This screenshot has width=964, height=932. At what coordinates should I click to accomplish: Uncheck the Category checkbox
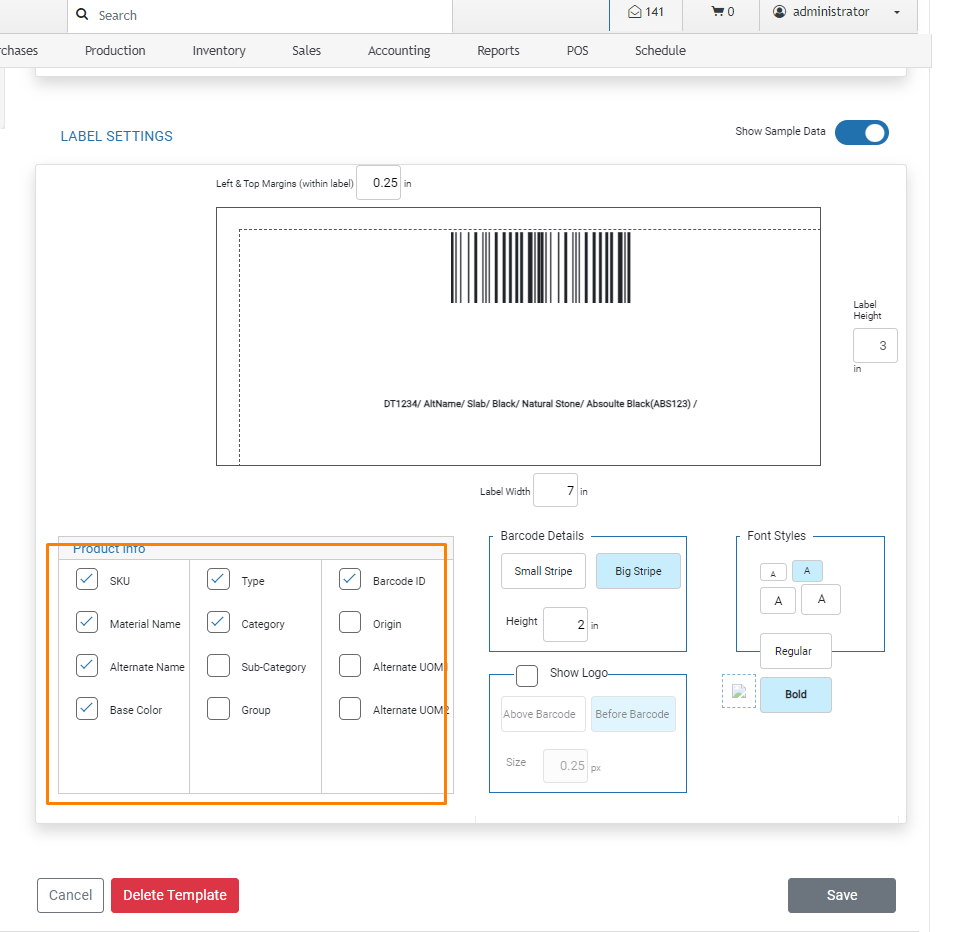point(218,622)
